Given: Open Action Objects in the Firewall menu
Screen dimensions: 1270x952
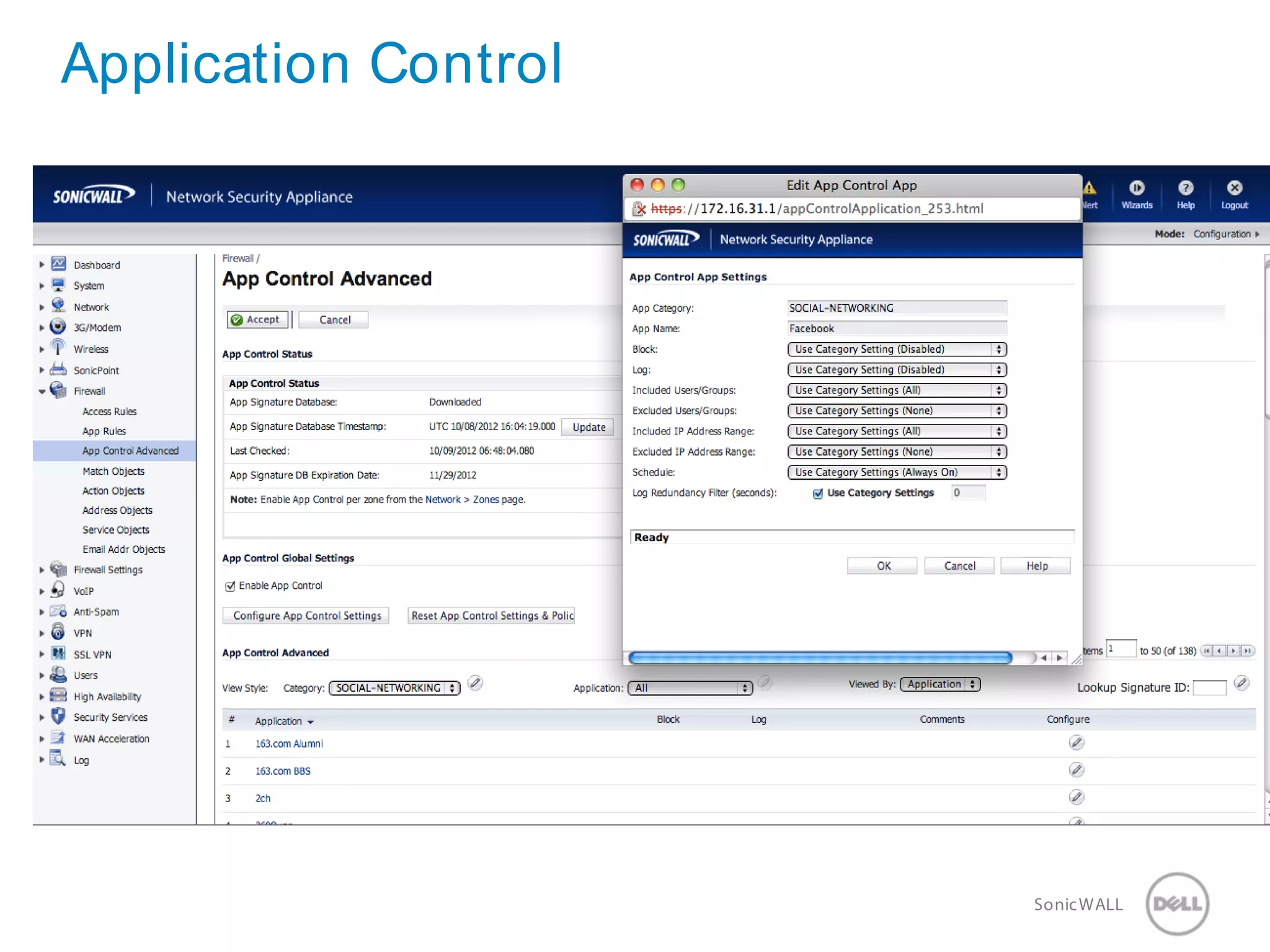Looking at the screenshot, I should [x=113, y=491].
